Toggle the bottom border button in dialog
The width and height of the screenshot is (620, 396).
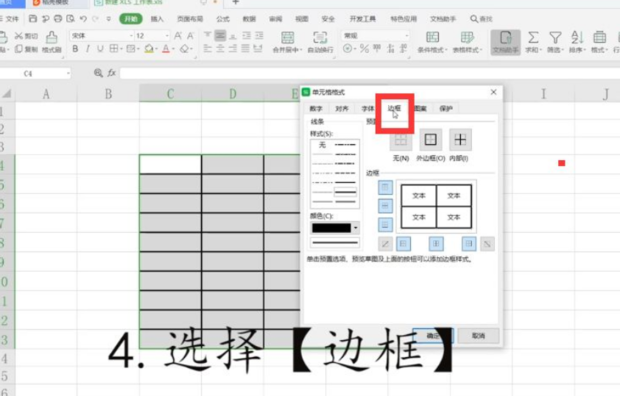tap(385, 225)
